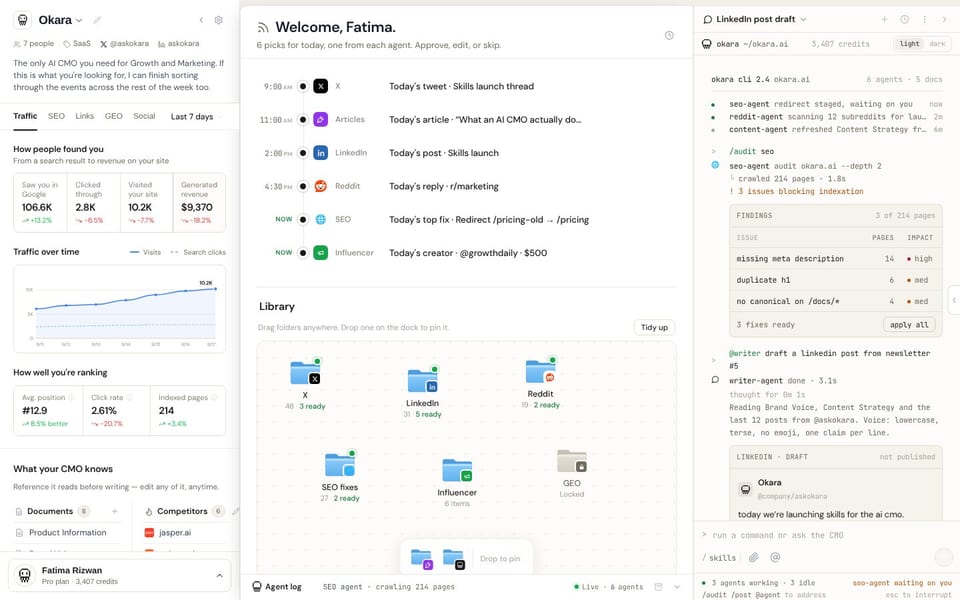The image size is (960, 600).
Task: Click apply all fixes button
Action: point(909,324)
